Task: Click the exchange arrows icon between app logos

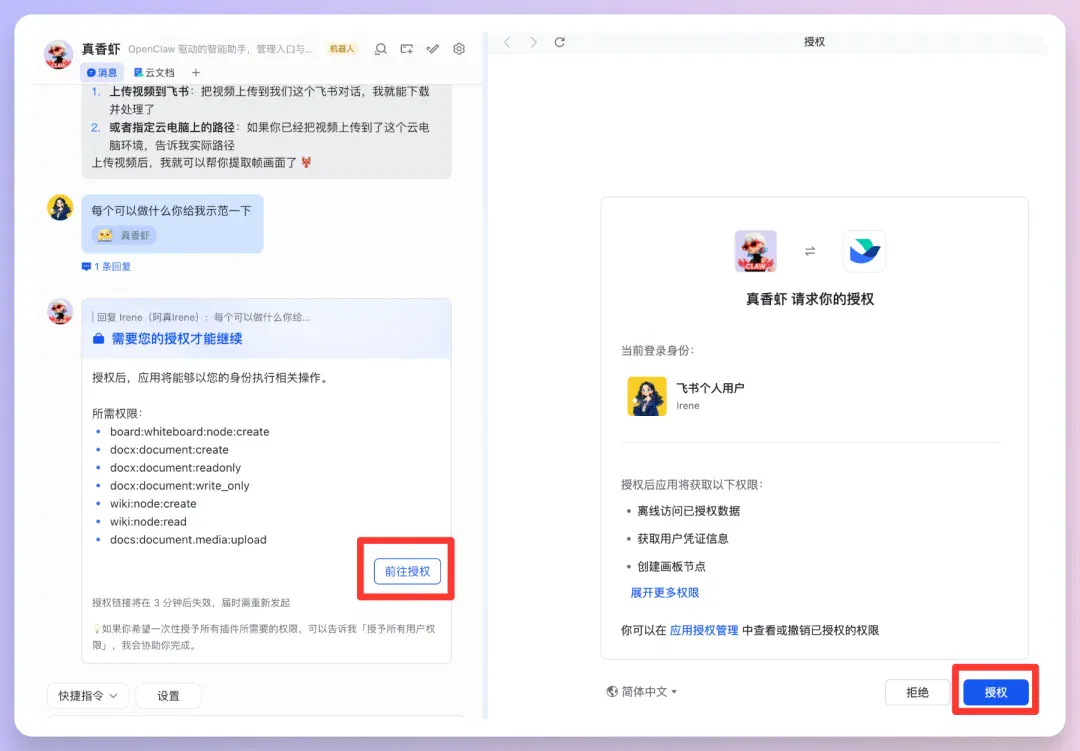Action: point(810,251)
